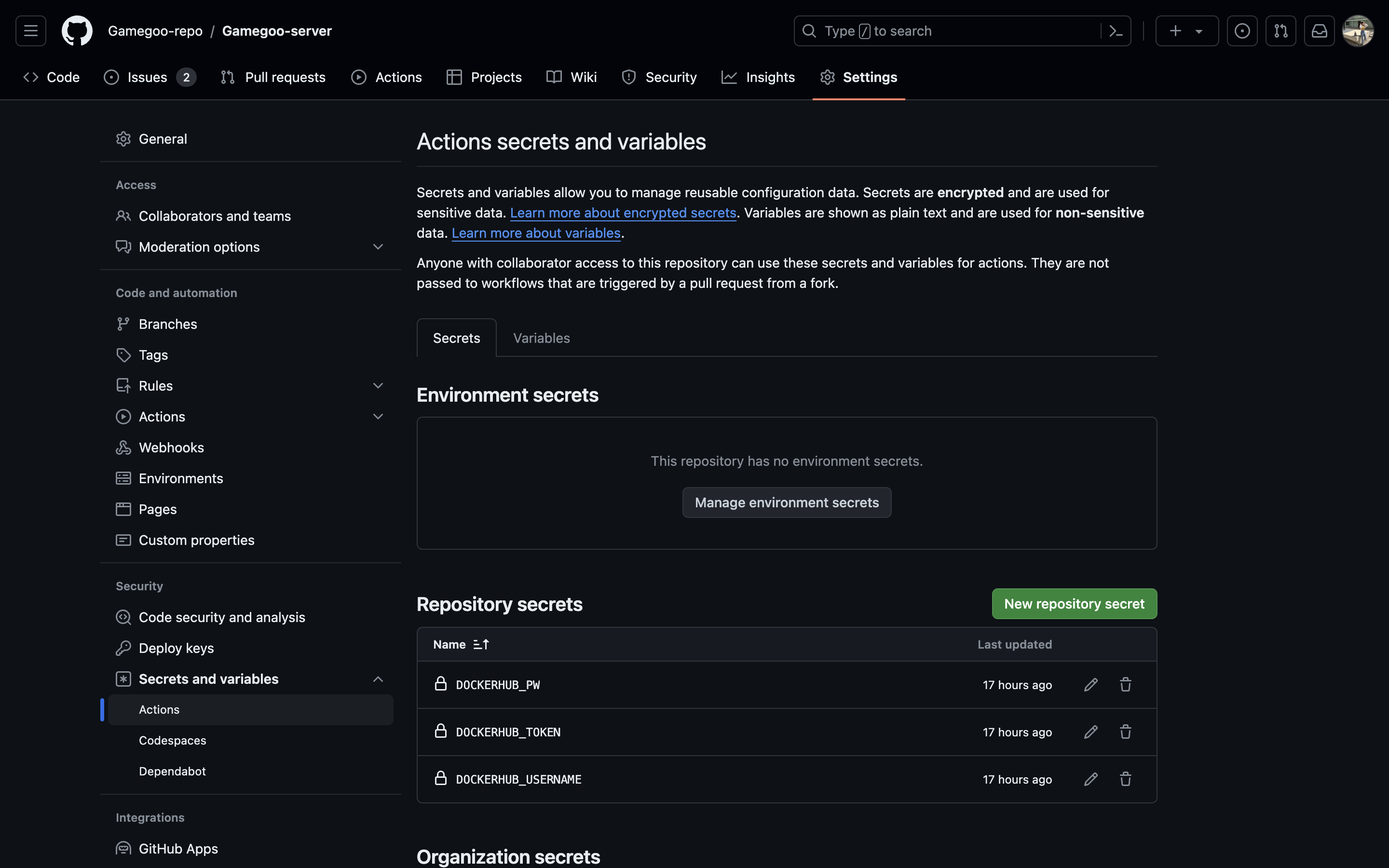Collapse Secrets and variables section

click(x=378, y=679)
